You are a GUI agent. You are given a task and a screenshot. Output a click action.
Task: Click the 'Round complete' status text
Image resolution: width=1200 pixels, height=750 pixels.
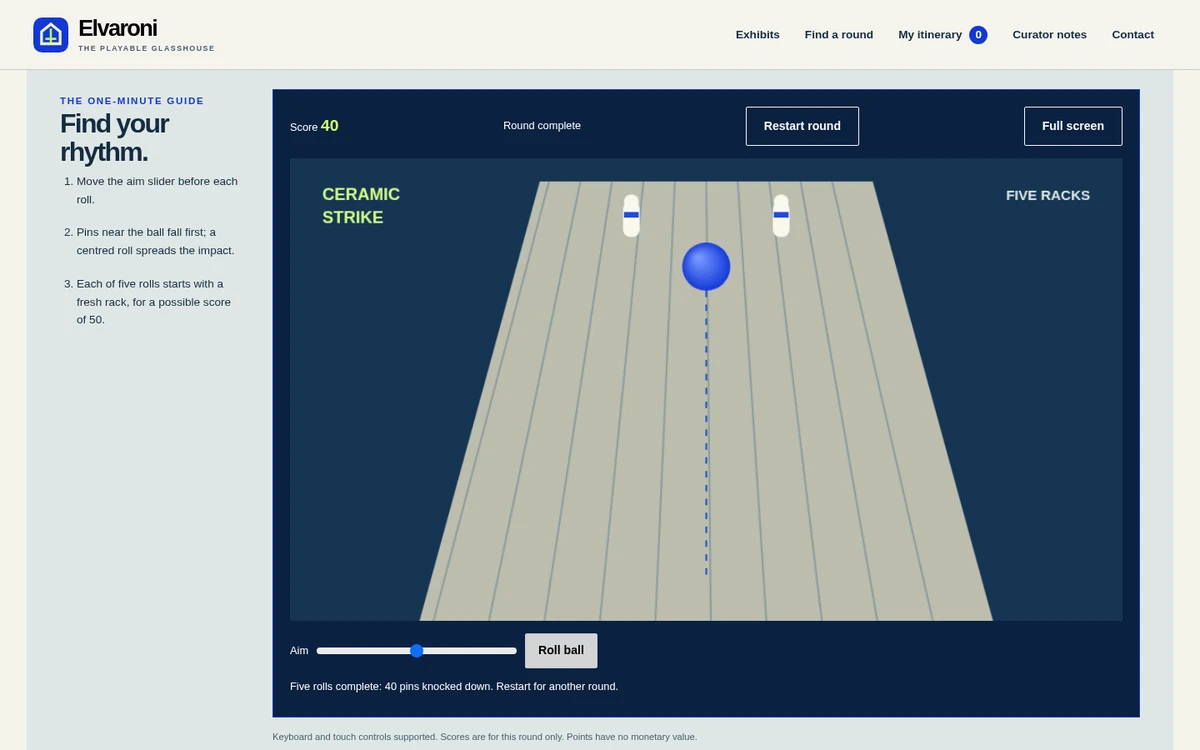tap(542, 126)
